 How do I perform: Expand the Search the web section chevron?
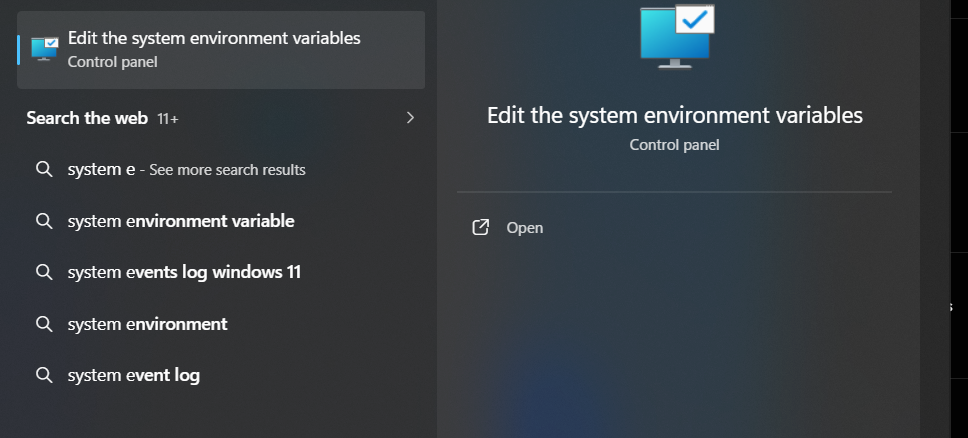(410, 117)
